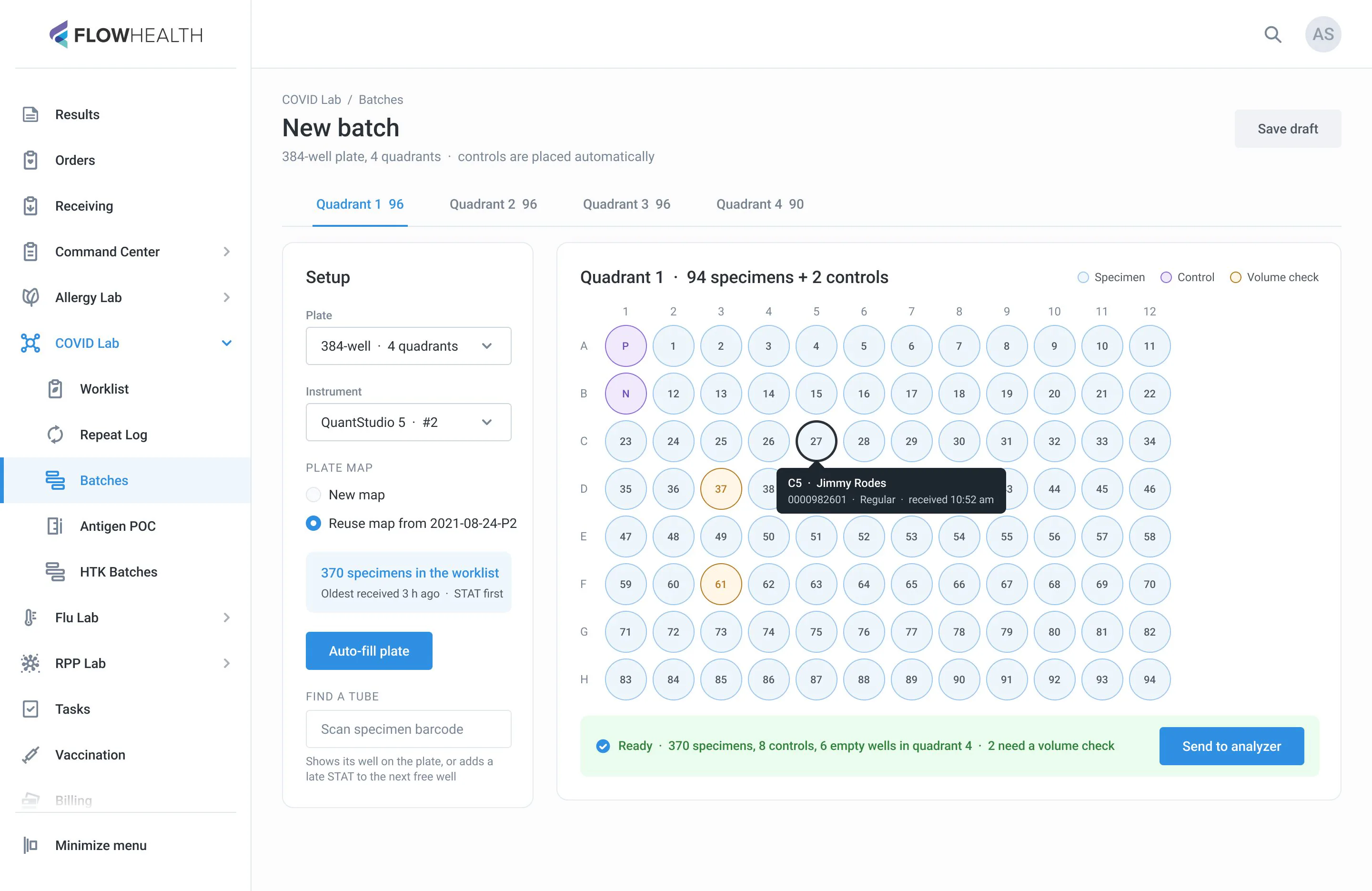Click the Receiving clipboard icon
Viewport: 1372px width, 891px height.
(30, 206)
